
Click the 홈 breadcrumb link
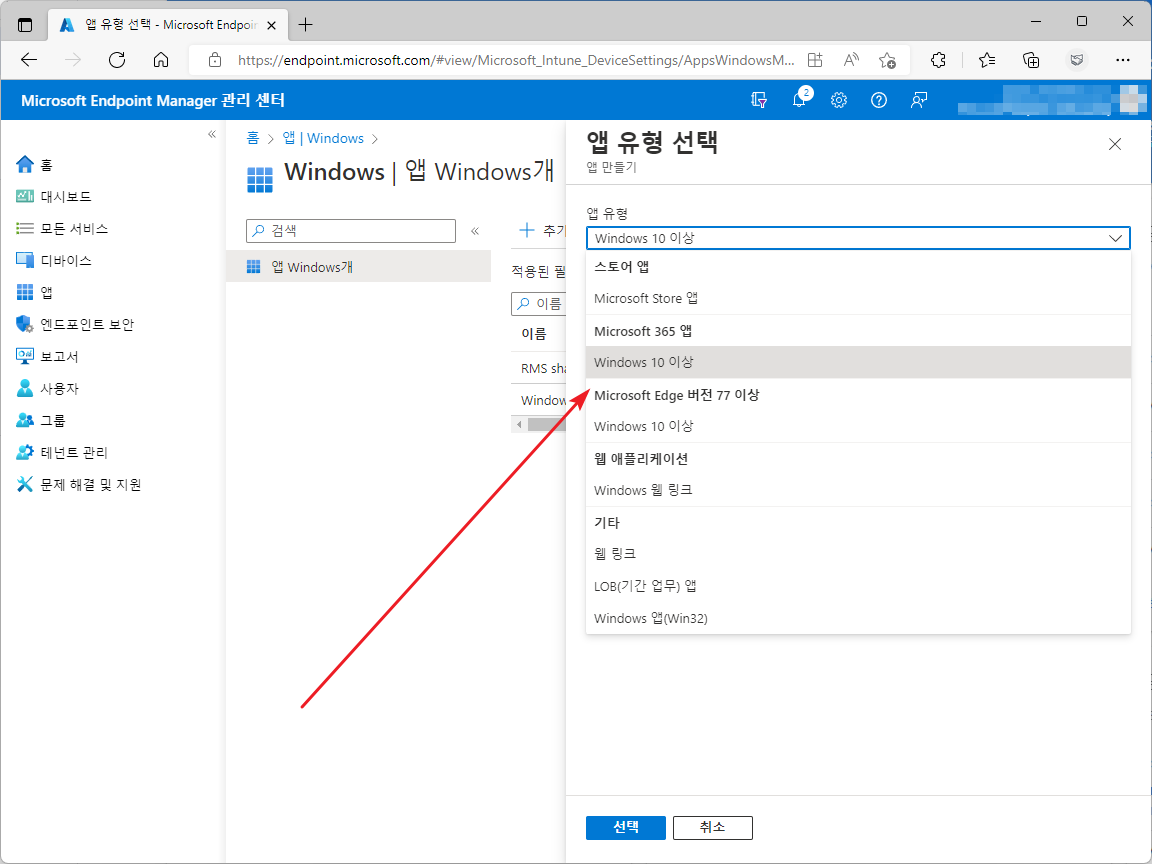253,138
